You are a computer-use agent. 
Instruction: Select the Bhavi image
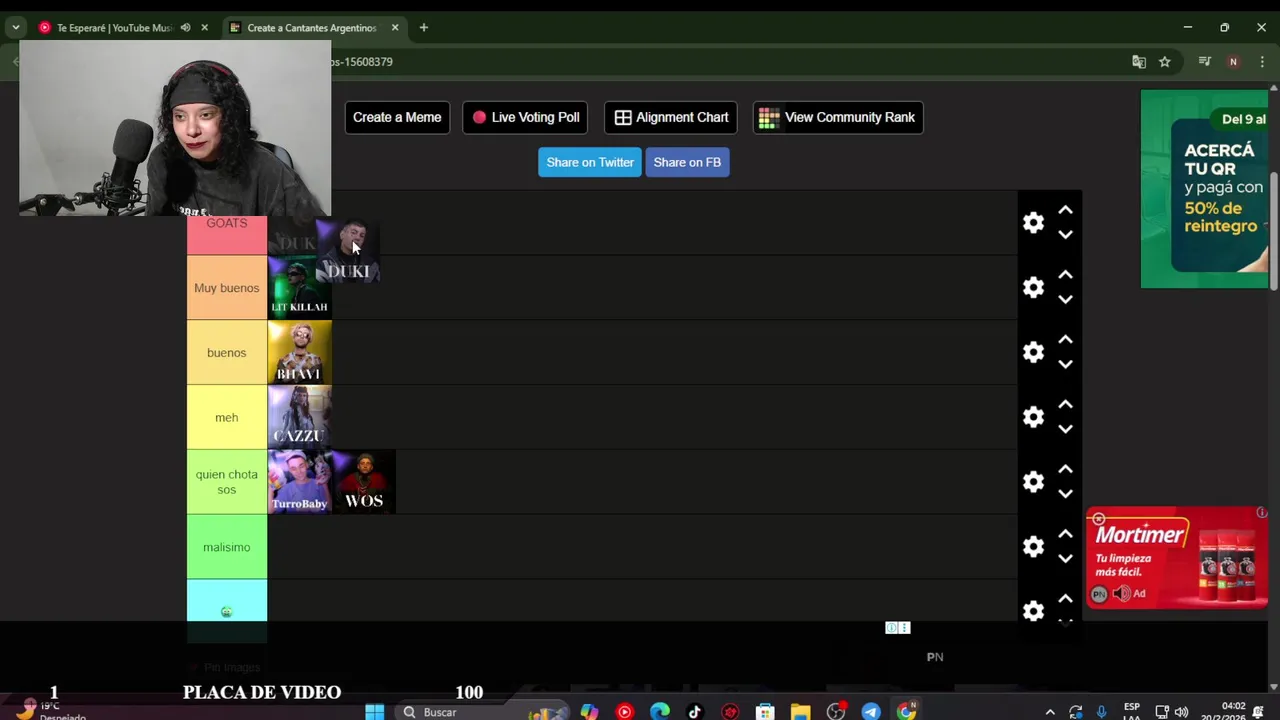click(299, 353)
